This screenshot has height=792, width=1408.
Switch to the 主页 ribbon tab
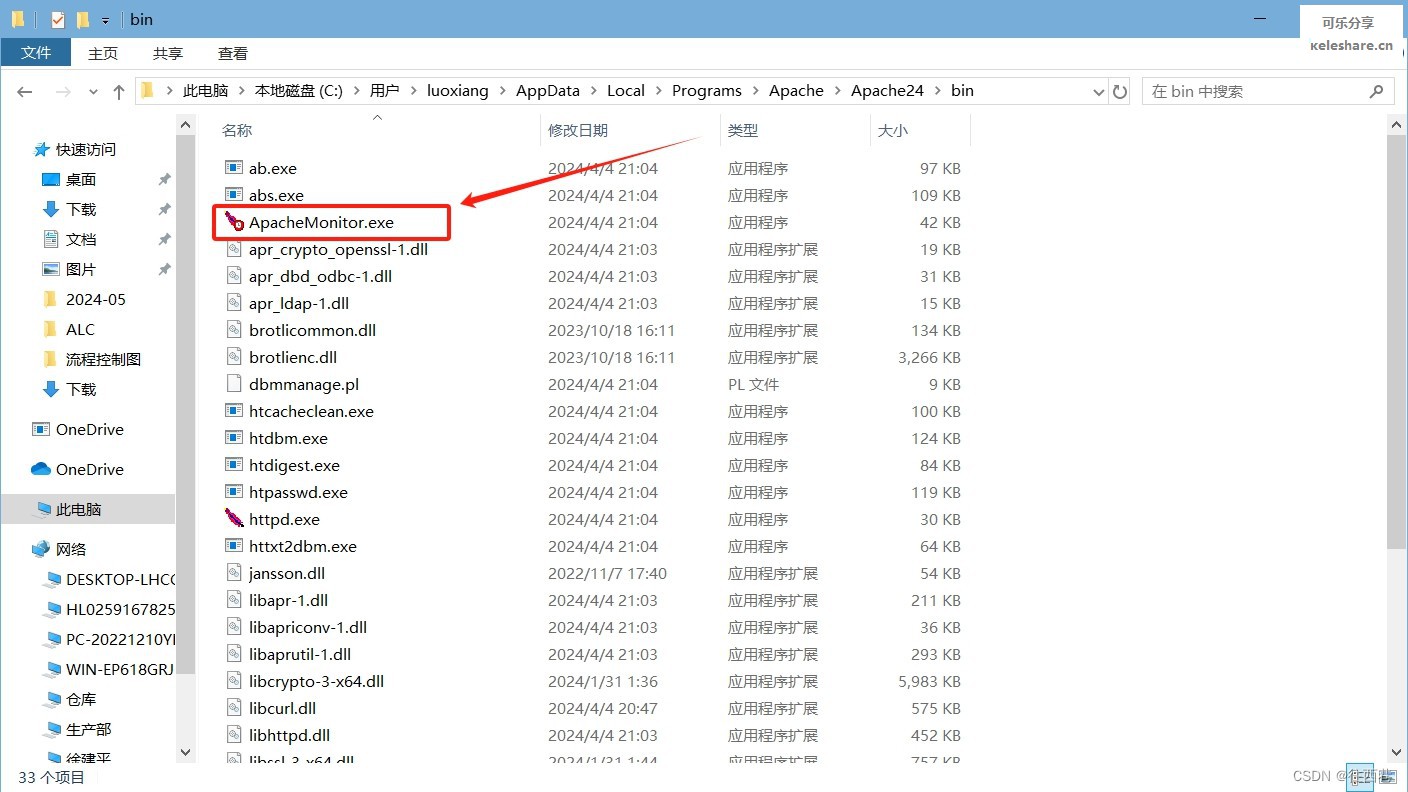click(103, 53)
